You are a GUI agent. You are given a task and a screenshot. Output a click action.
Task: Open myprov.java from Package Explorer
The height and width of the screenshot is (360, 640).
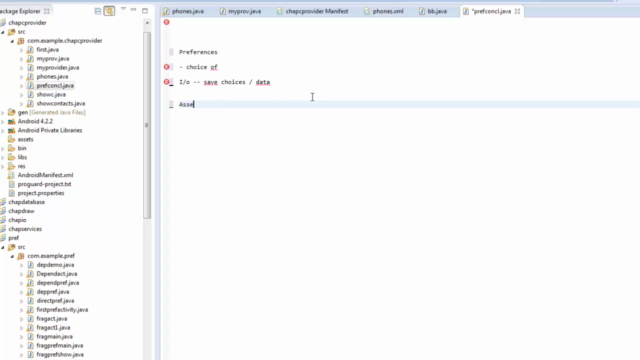coord(53,59)
